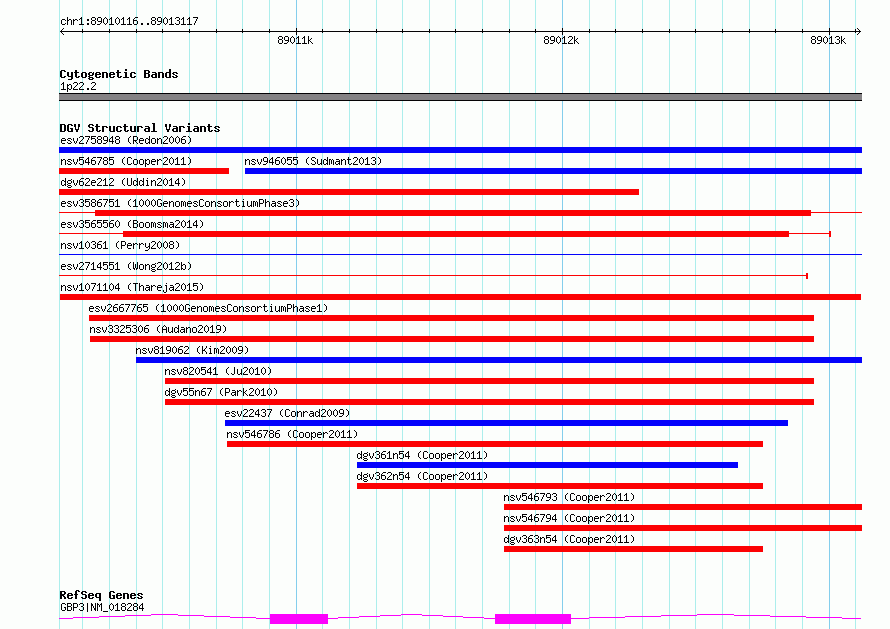890x629 pixels.
Task: Click the GBP3|NM_018284 gene label
Action: pos(102,607)
